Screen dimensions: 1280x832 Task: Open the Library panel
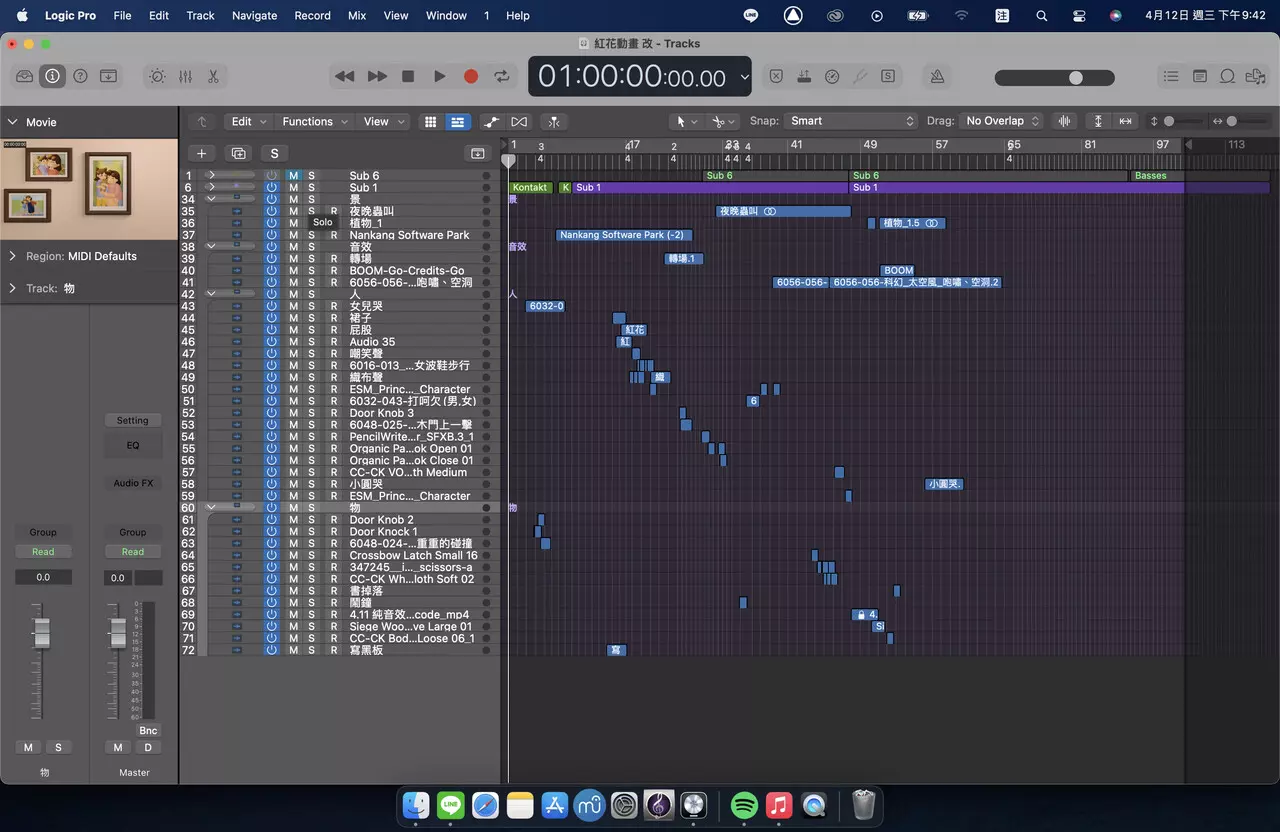point(25,77)
